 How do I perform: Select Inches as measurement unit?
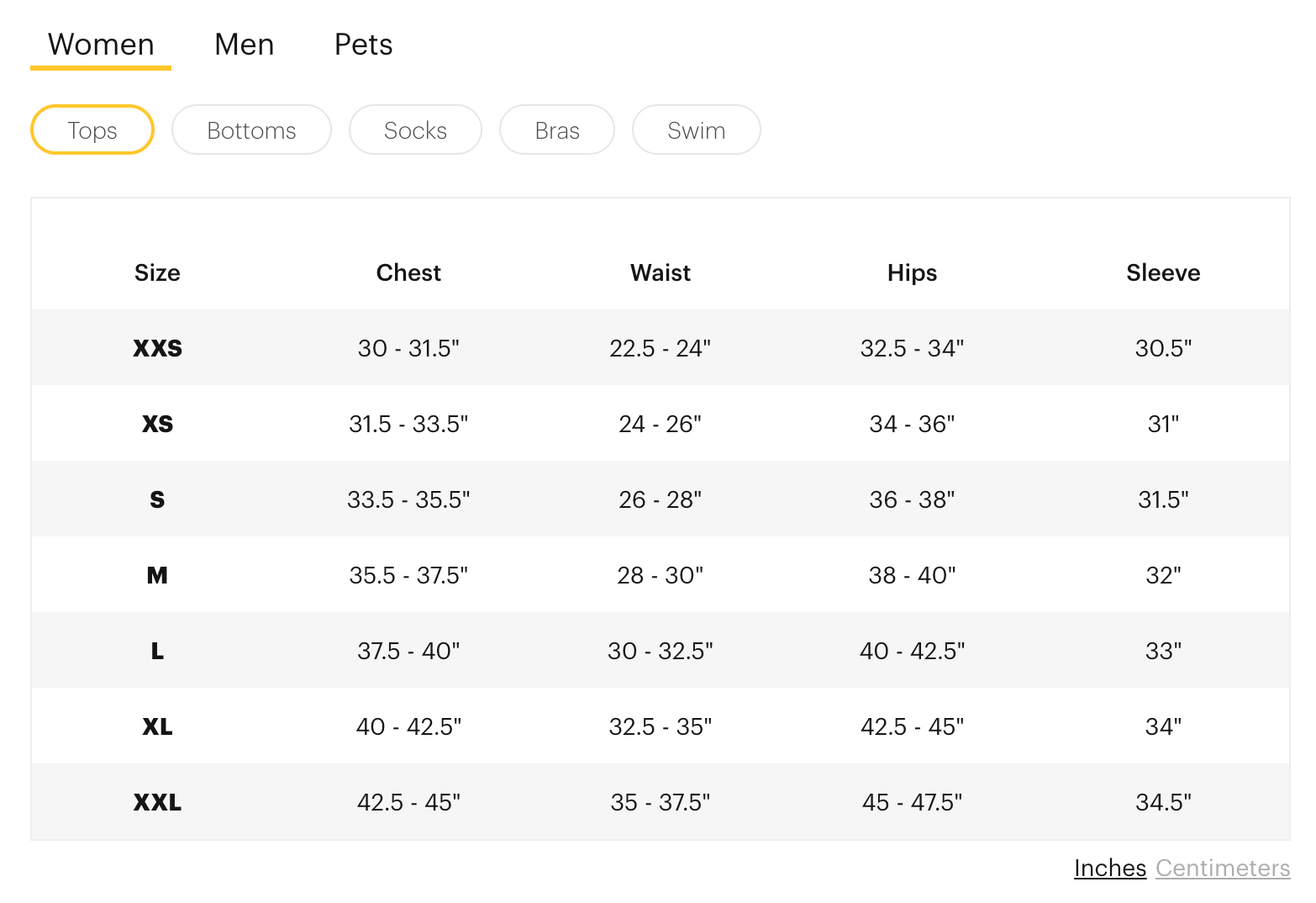(1109, 868)
